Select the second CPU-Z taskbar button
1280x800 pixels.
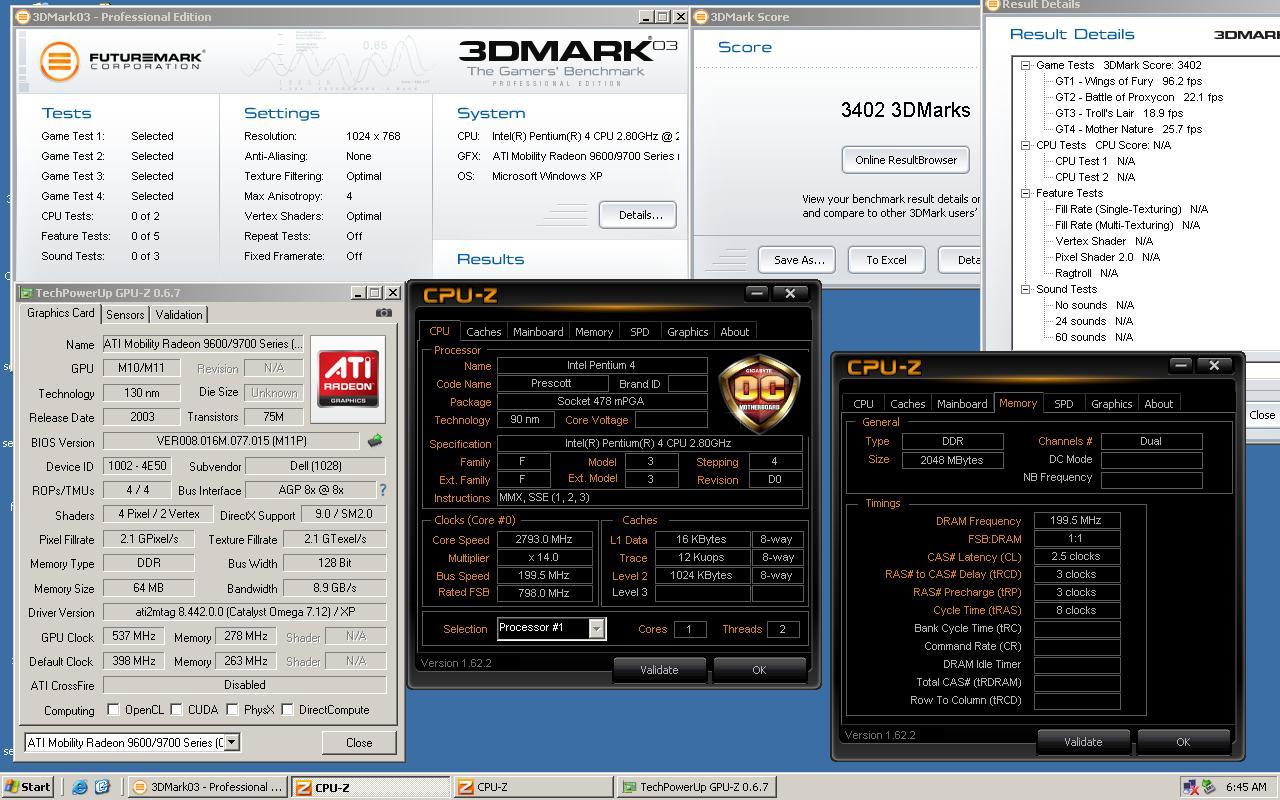point(532,787)
